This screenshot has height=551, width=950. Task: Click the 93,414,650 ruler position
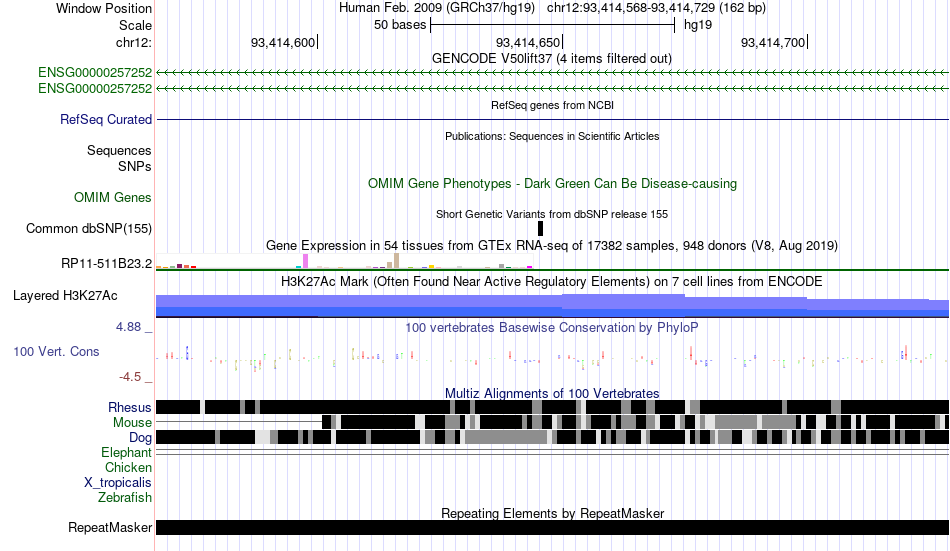click(x=528, y=42)
